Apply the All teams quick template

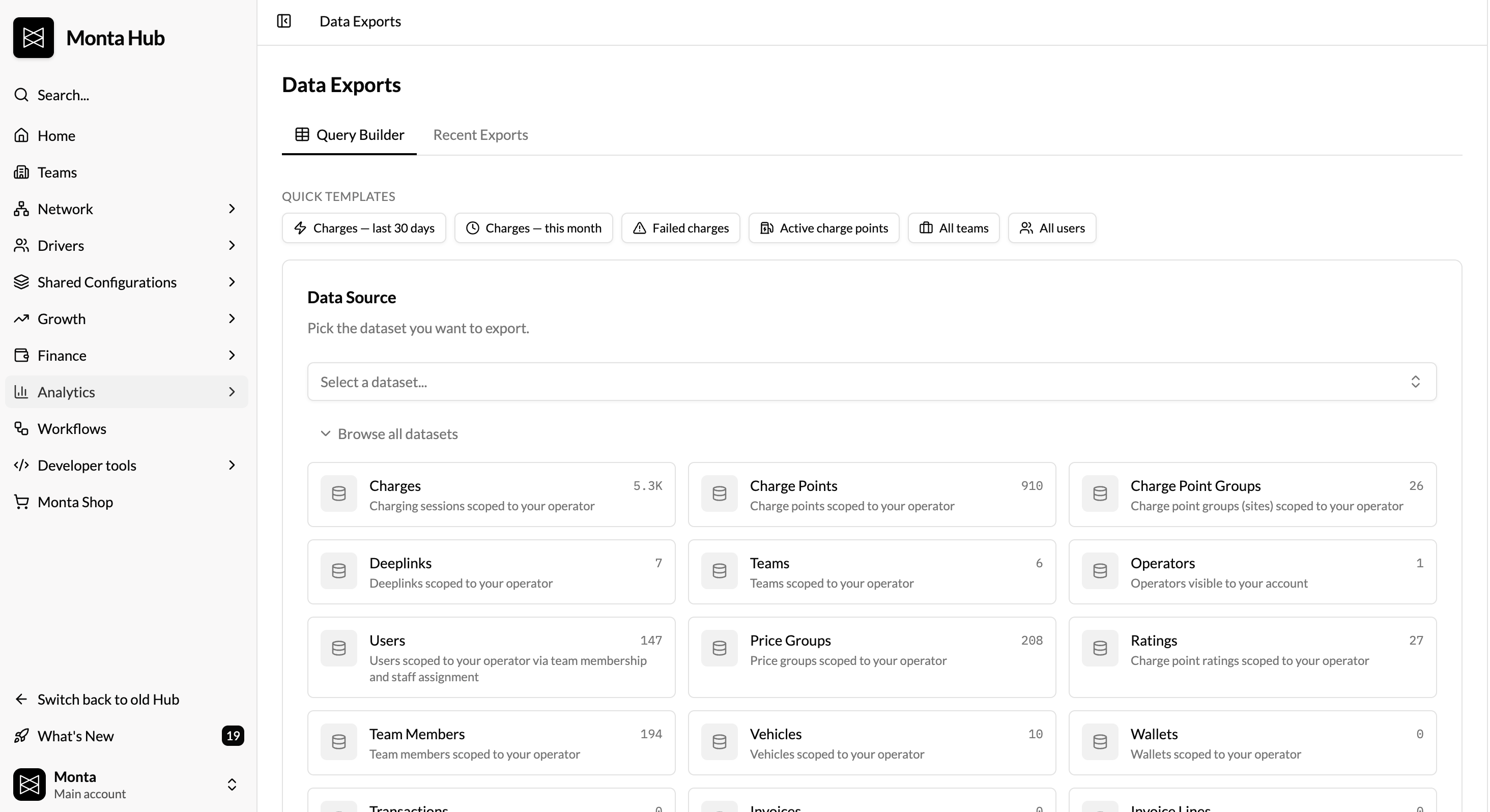(953, 228)
